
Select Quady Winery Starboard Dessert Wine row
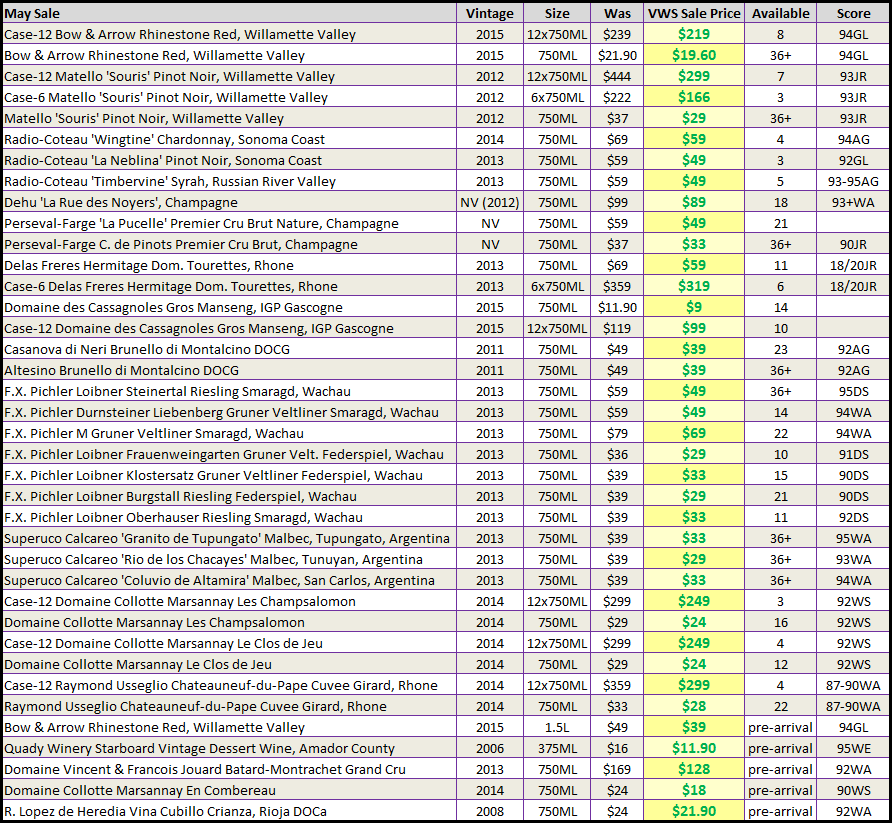199,748
